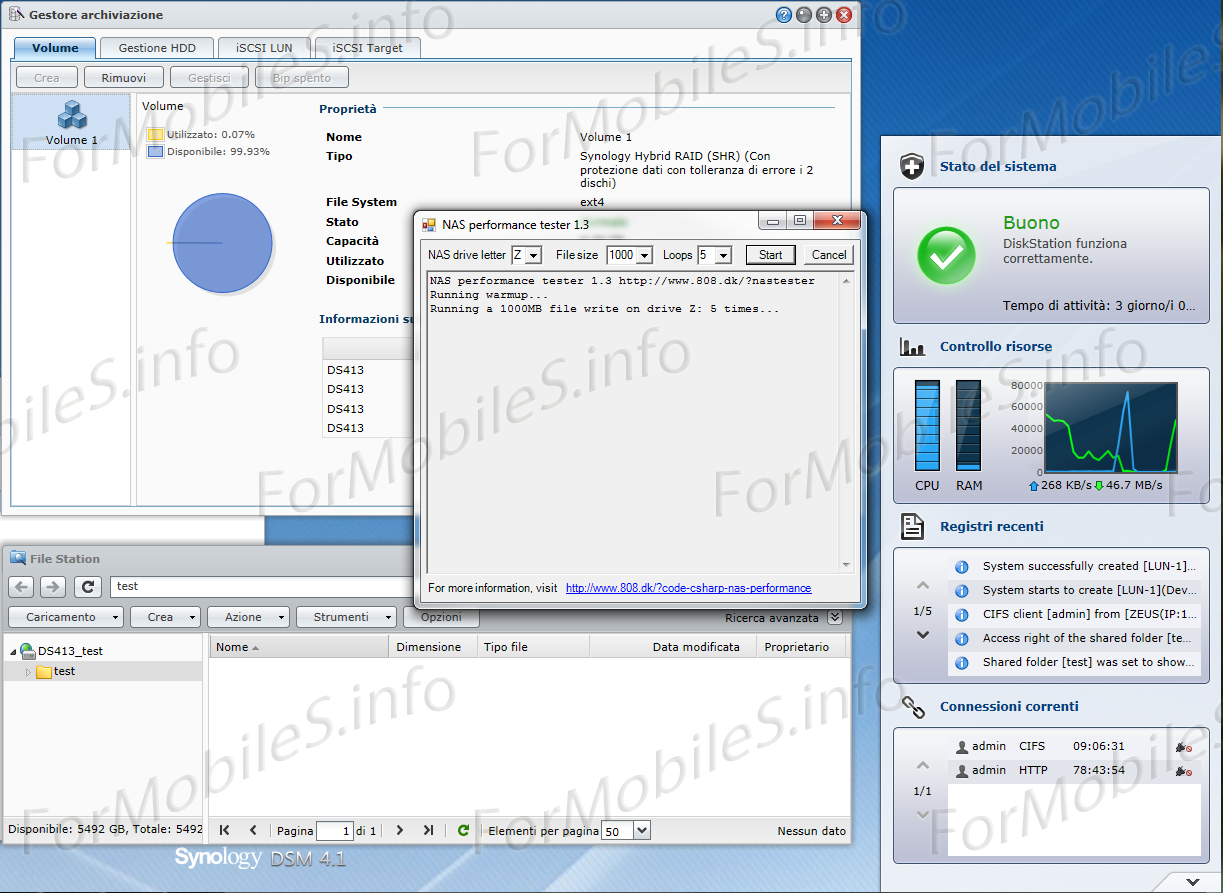
Task: Go to last page in File Station
Action: 428,830
